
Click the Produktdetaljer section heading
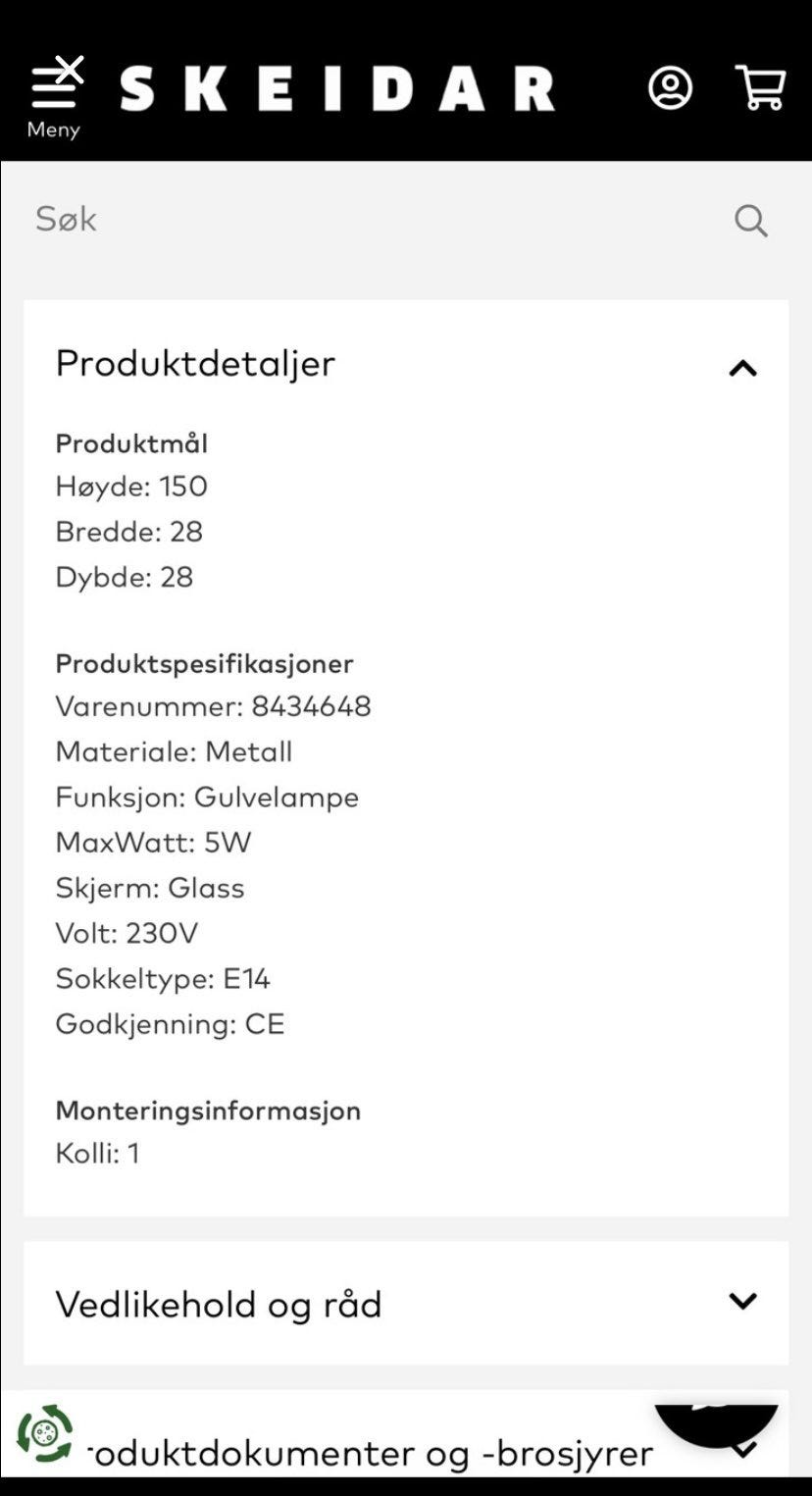[195, 363]
